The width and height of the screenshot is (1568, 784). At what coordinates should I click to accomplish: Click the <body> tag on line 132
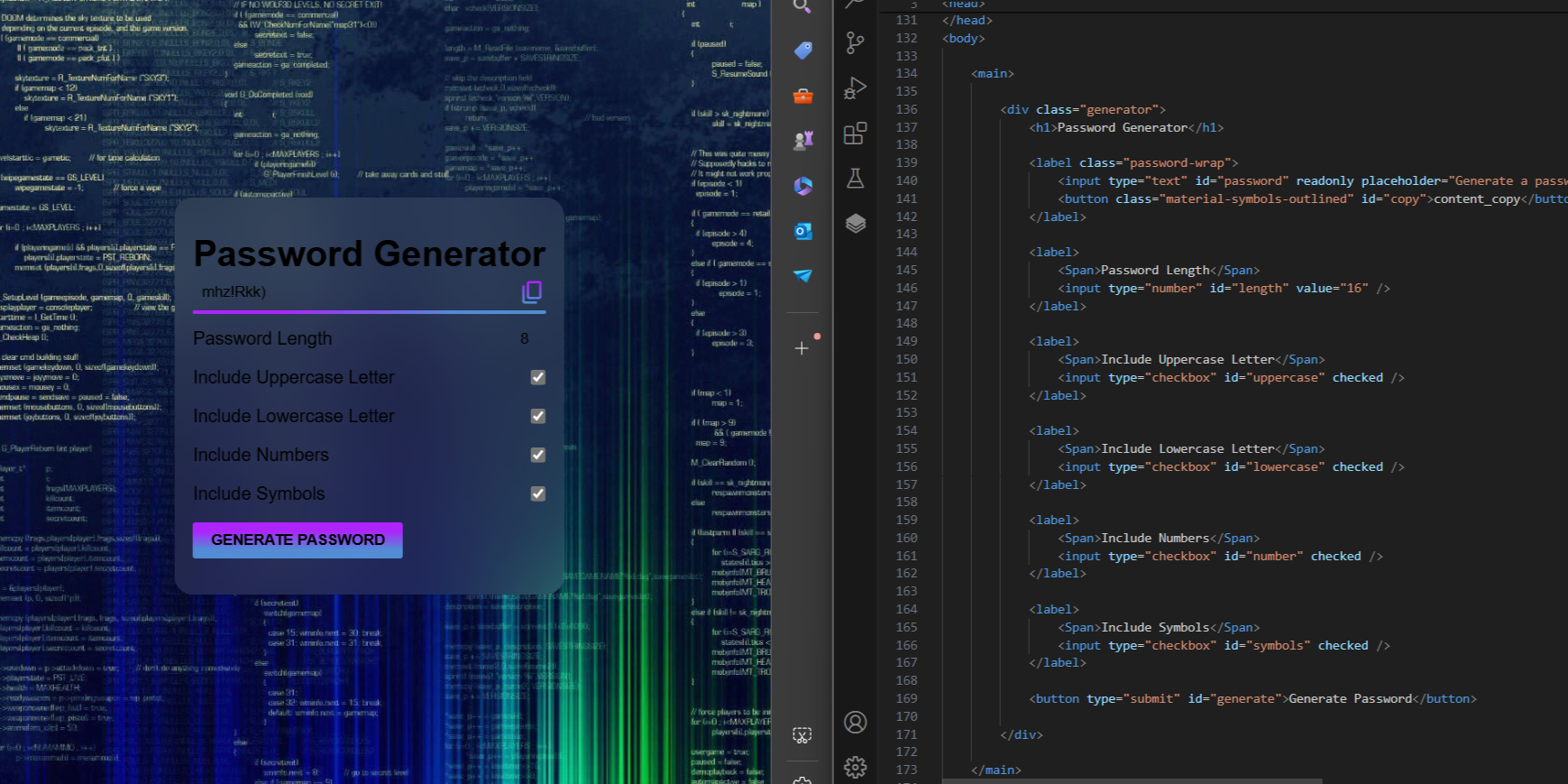click(x=964, y=38)
